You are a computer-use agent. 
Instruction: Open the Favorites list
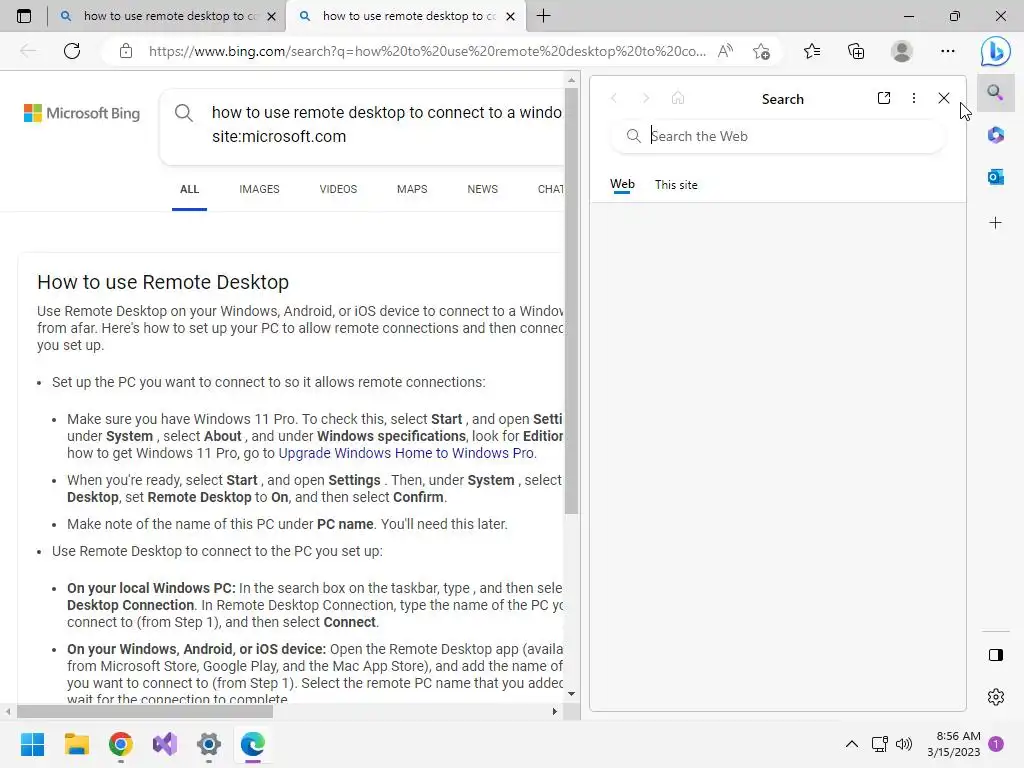(812, 51)
